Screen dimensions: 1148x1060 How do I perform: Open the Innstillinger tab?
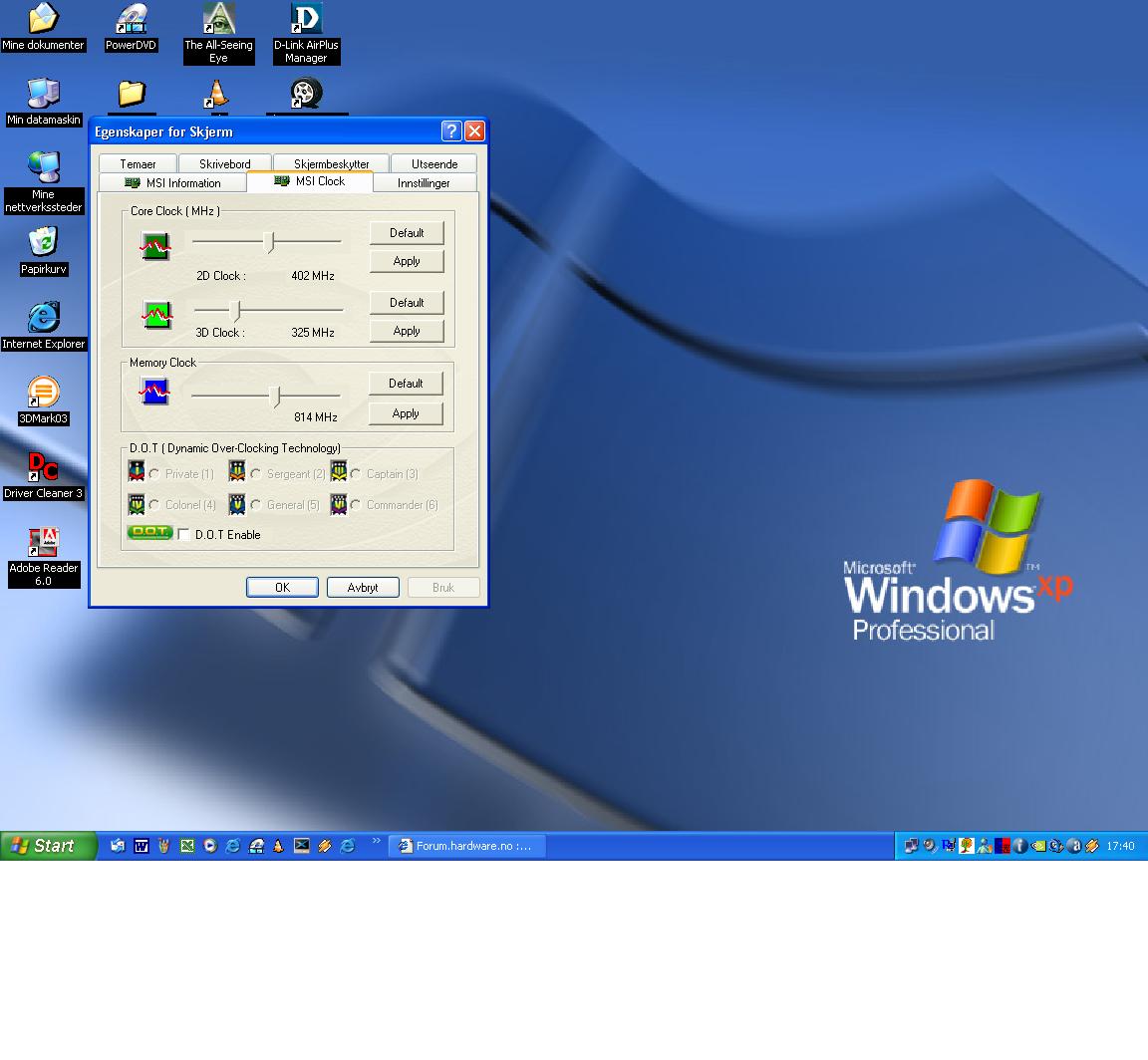[x=424, y=183]
